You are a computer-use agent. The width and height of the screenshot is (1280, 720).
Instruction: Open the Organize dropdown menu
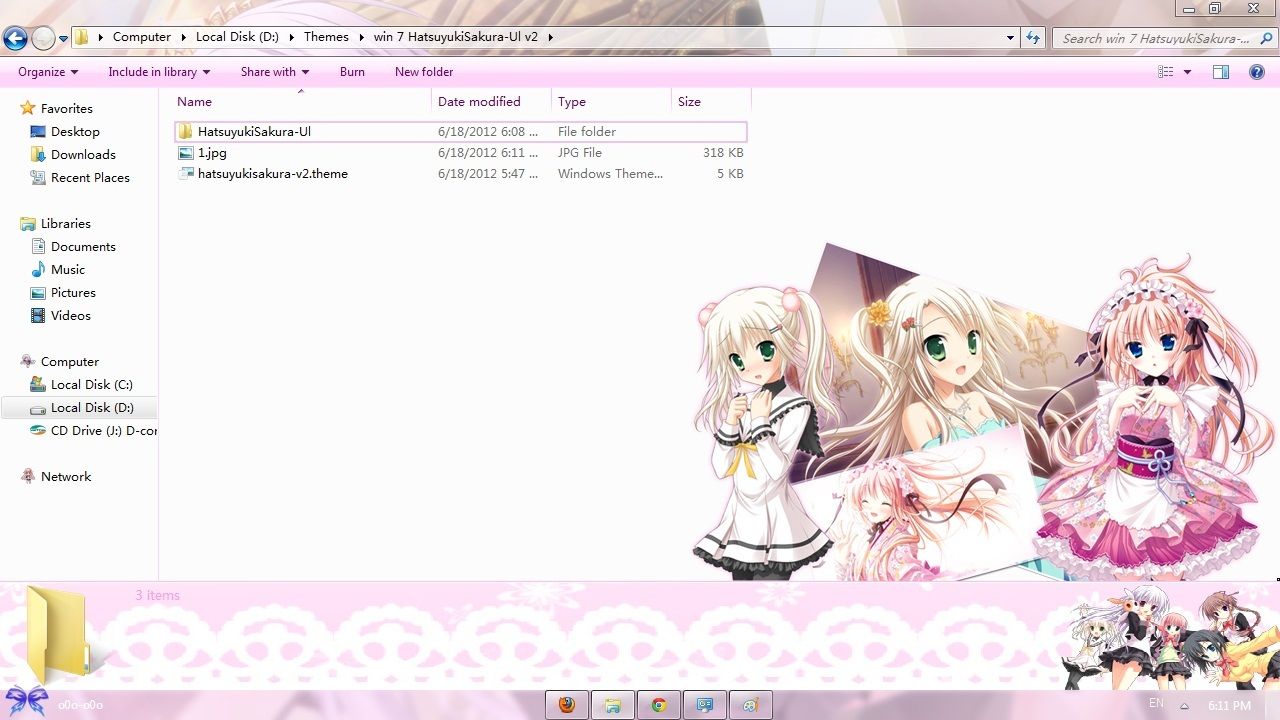tap(47, 72)
